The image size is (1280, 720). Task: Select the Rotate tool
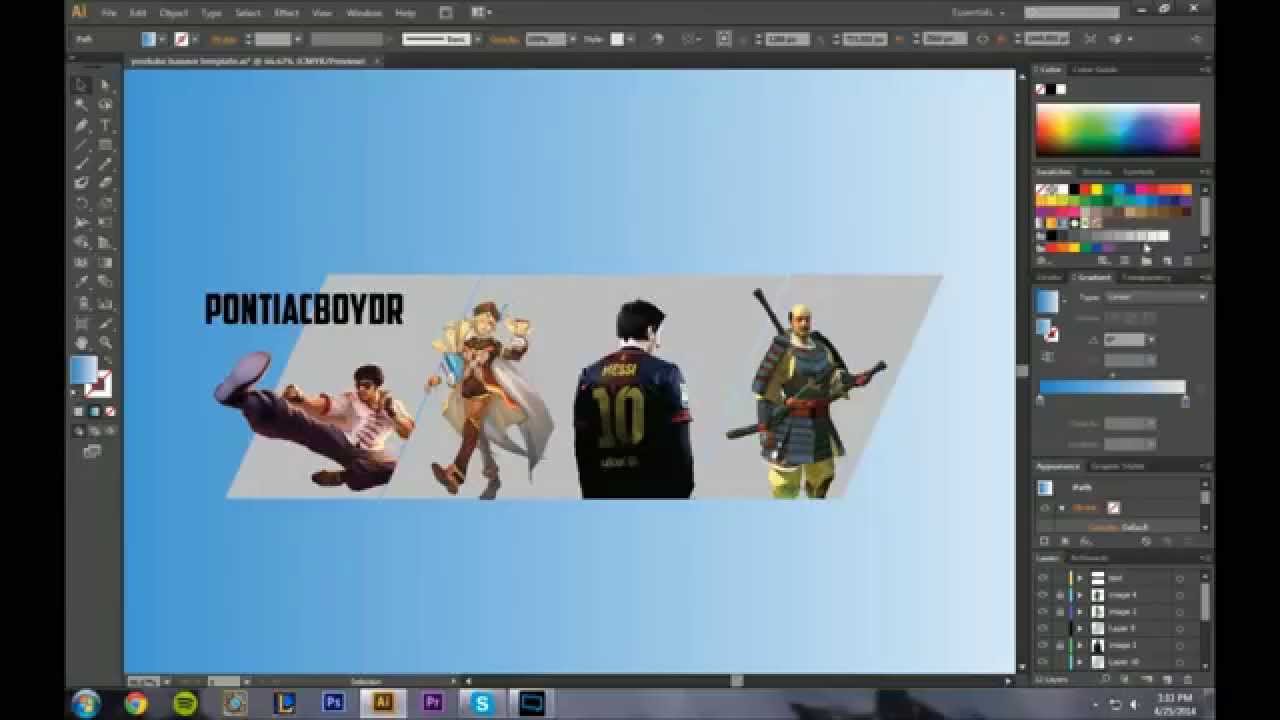point(81,203)
